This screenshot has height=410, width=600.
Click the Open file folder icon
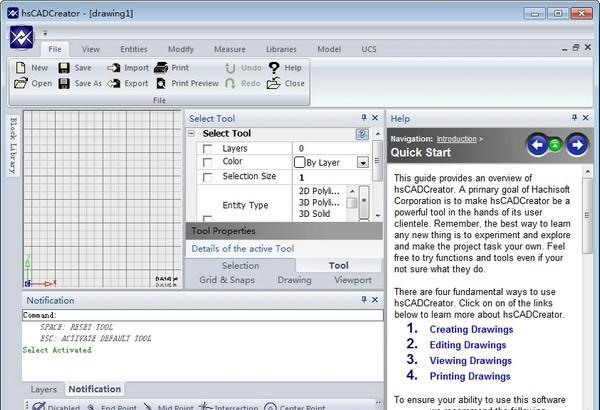pyautogui.click(x=21, y=83)
